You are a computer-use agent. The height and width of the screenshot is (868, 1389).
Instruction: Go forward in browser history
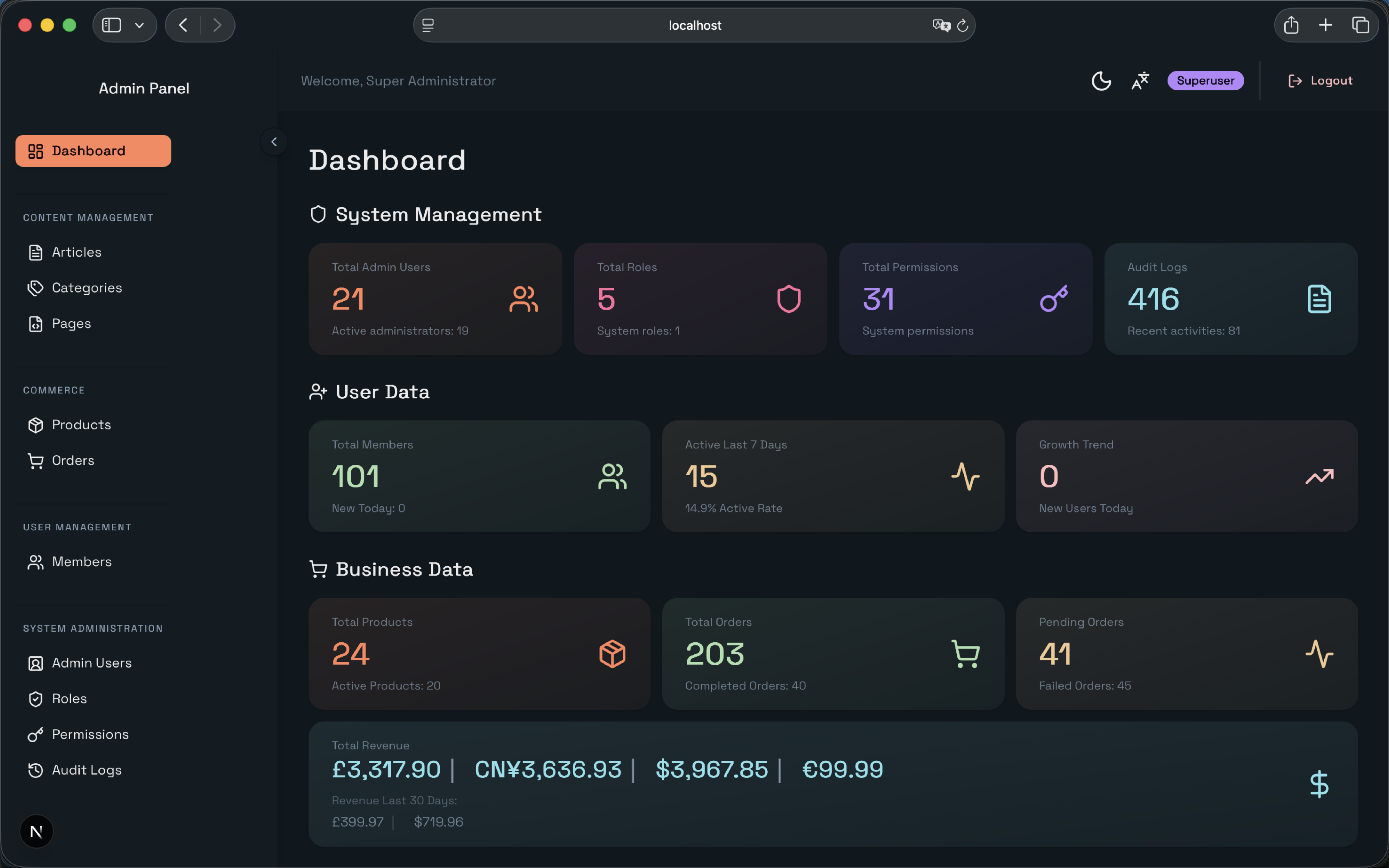point(217,25)
